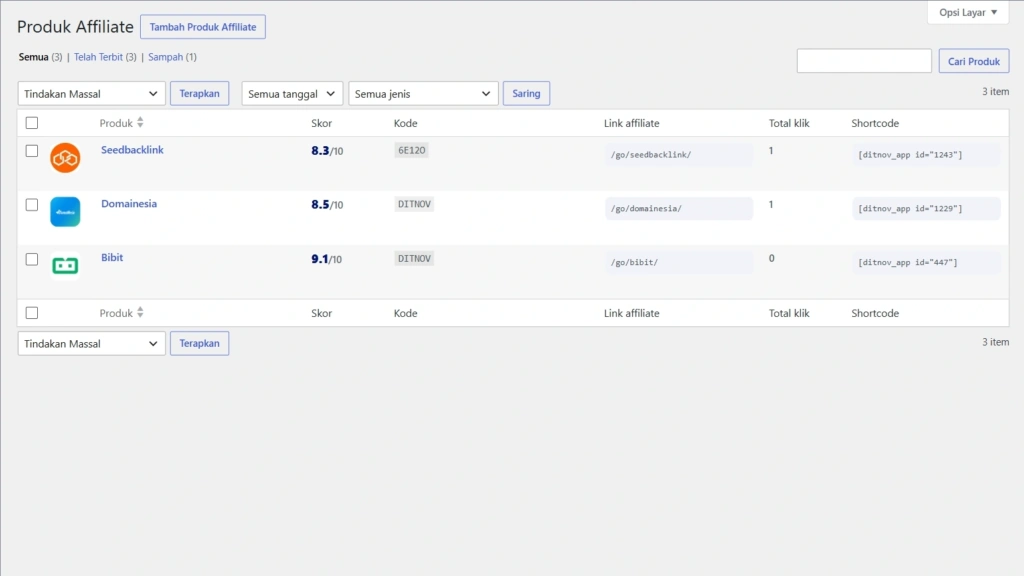Screen dimensions: 1024x576
Task: Open the Domainesia product link
Action: tap(129, 203)
